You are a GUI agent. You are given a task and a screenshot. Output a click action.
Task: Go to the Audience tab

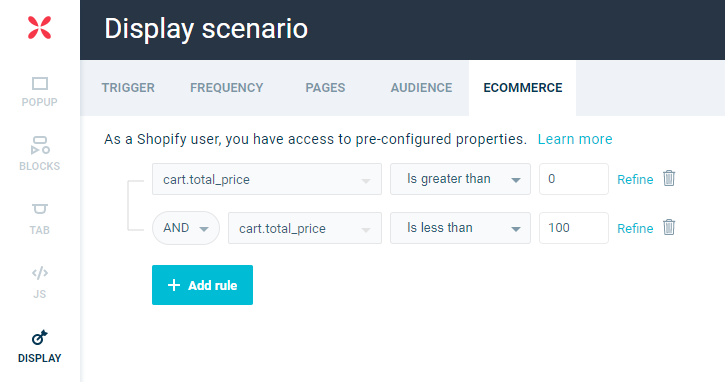tap(421, 88)
